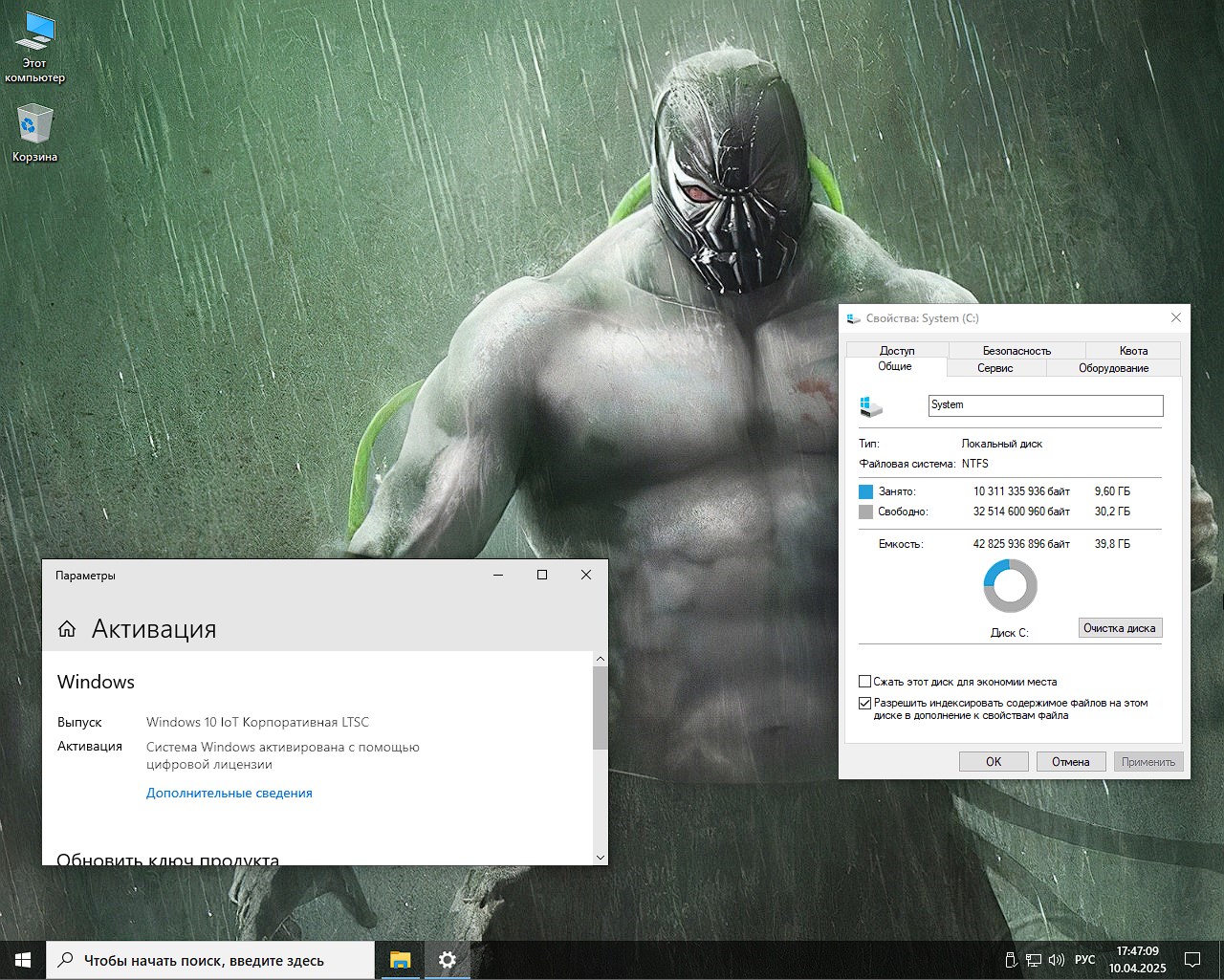The height and width of the screenshot is (980, 1224).
Task: Click the text Windows 10 IoT Корпоративная LTSC
Action: (x=257, y=722)
